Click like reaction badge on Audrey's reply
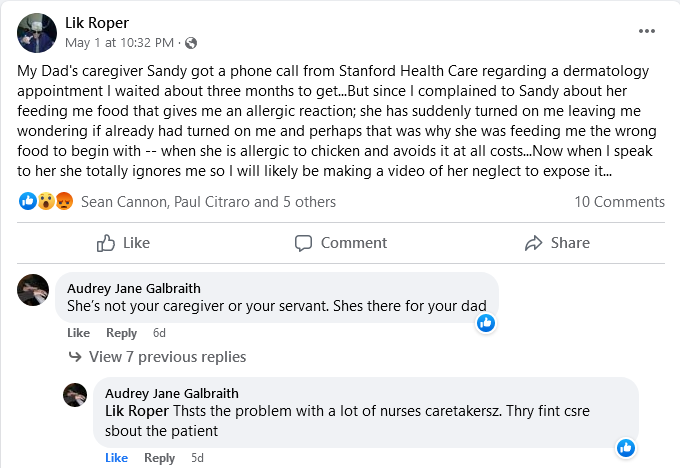 click(626, 447)
